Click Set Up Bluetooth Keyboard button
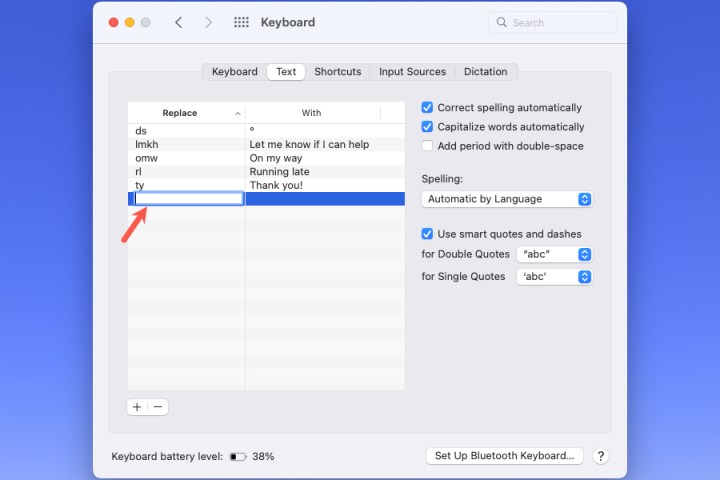Screen dimensions: 720x480 tap(504, 456)
